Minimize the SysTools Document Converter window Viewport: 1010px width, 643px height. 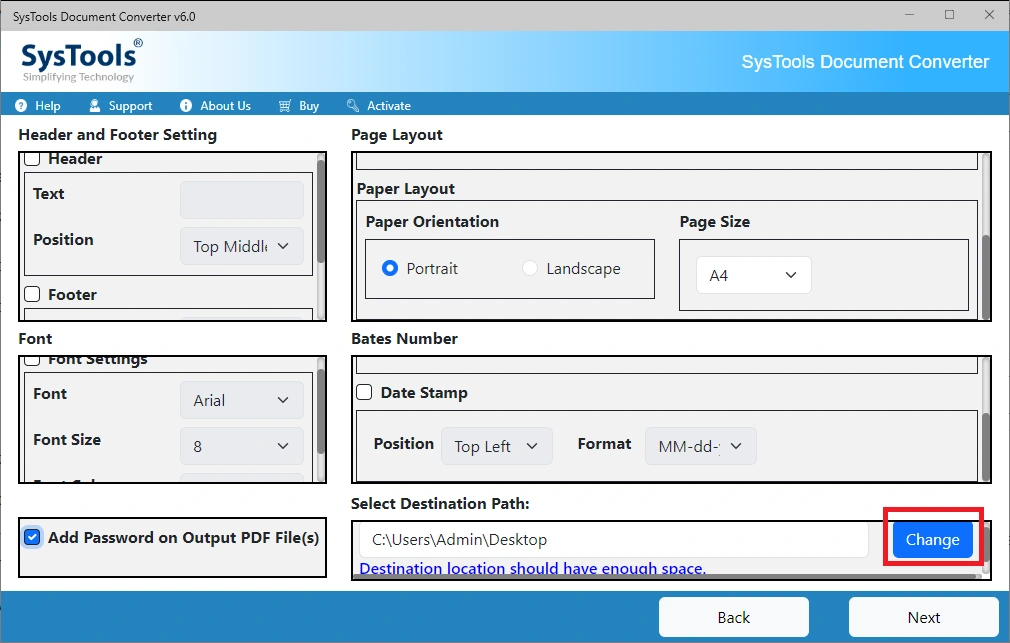(x=910, y=15)
